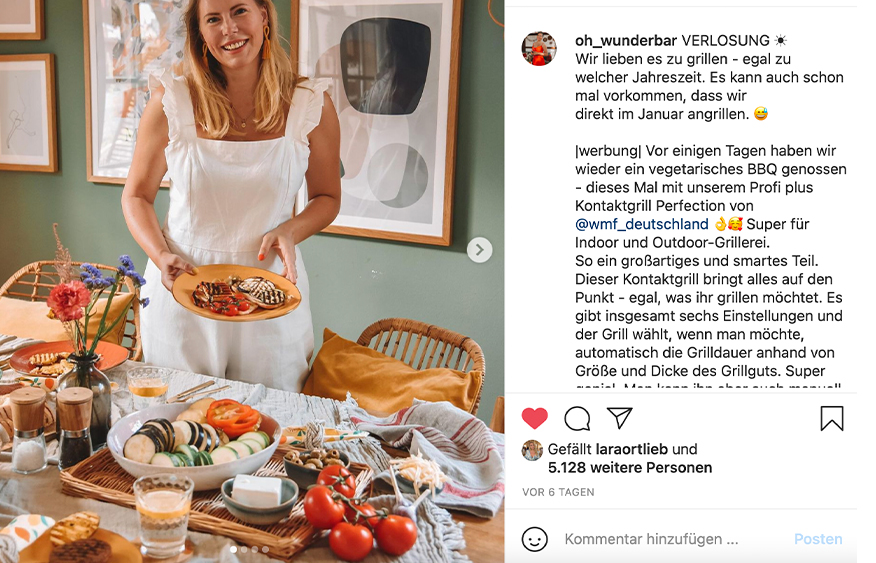This screenshot has width=876, height=563.
Task: Open the VOR 6 TAGEN timestamp
Action: point(558,492)
